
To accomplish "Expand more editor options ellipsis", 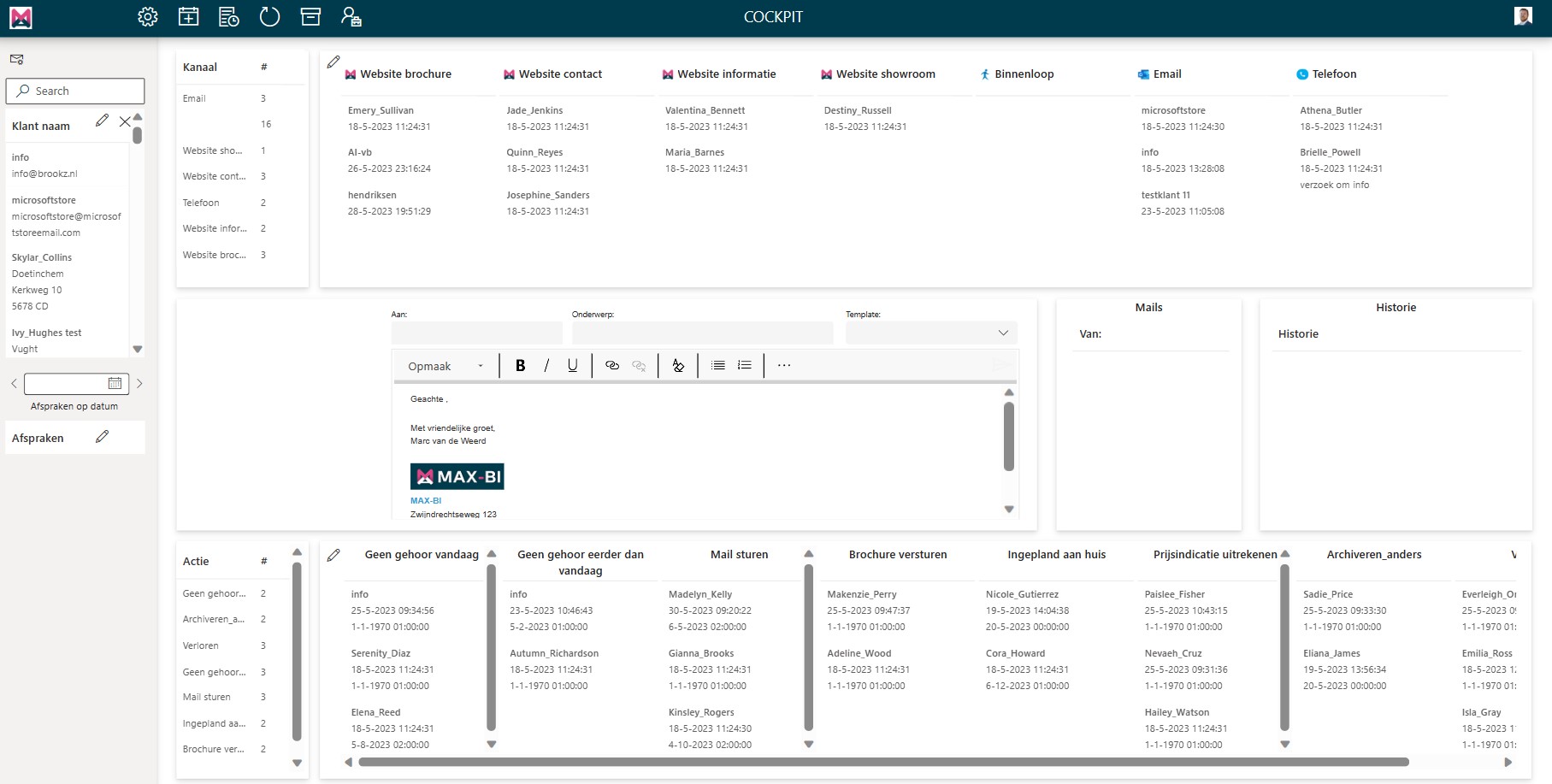I will pyautogui.click(x=783, y=366).
